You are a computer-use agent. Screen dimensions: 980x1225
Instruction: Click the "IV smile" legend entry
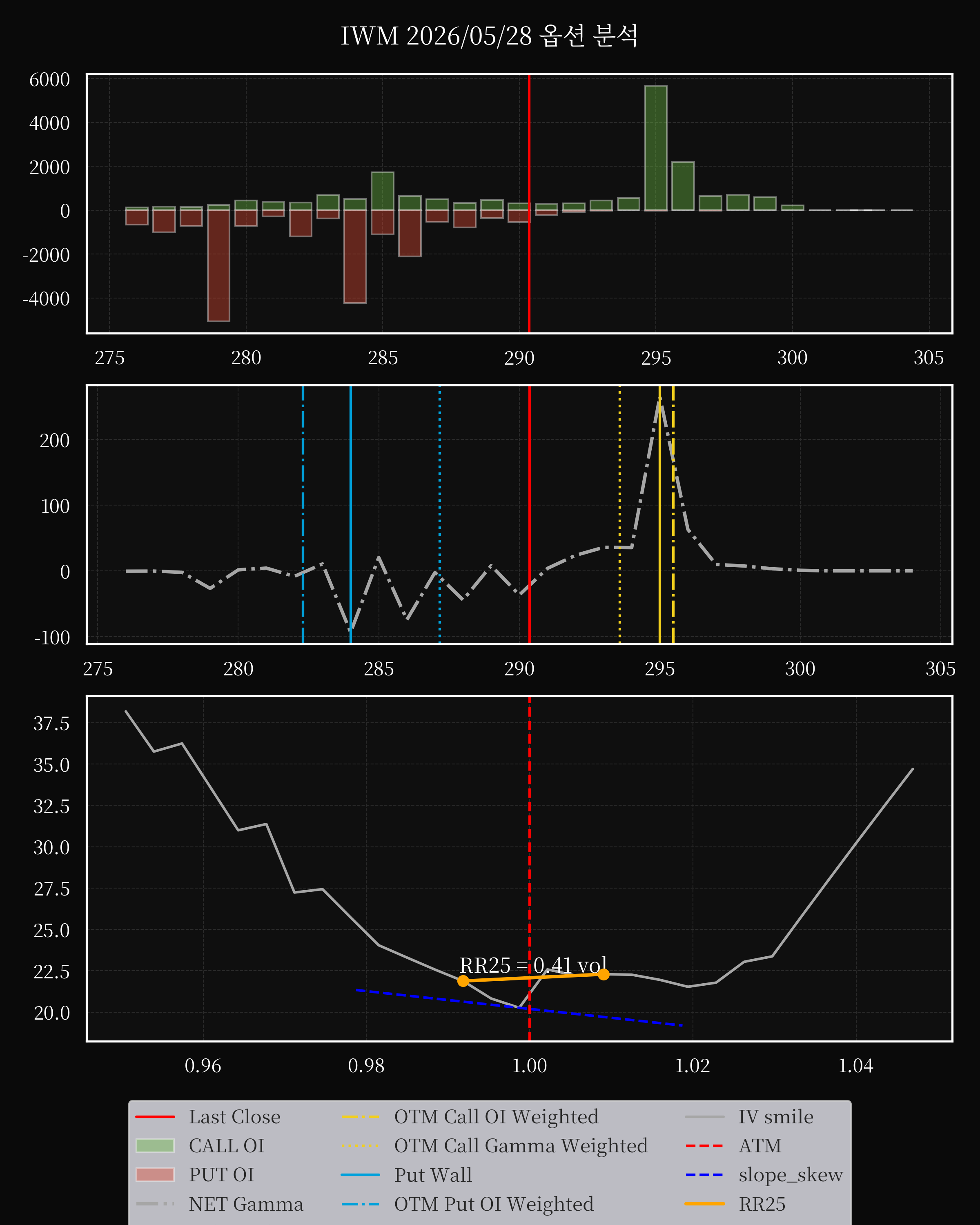coord(749,1117)
